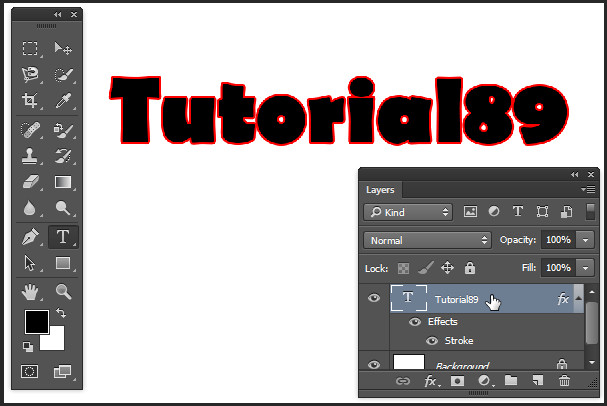Swap foreground and background colors
Image resolution: width=607 pixels, height=406 pixels.
(x=61, y=312)
